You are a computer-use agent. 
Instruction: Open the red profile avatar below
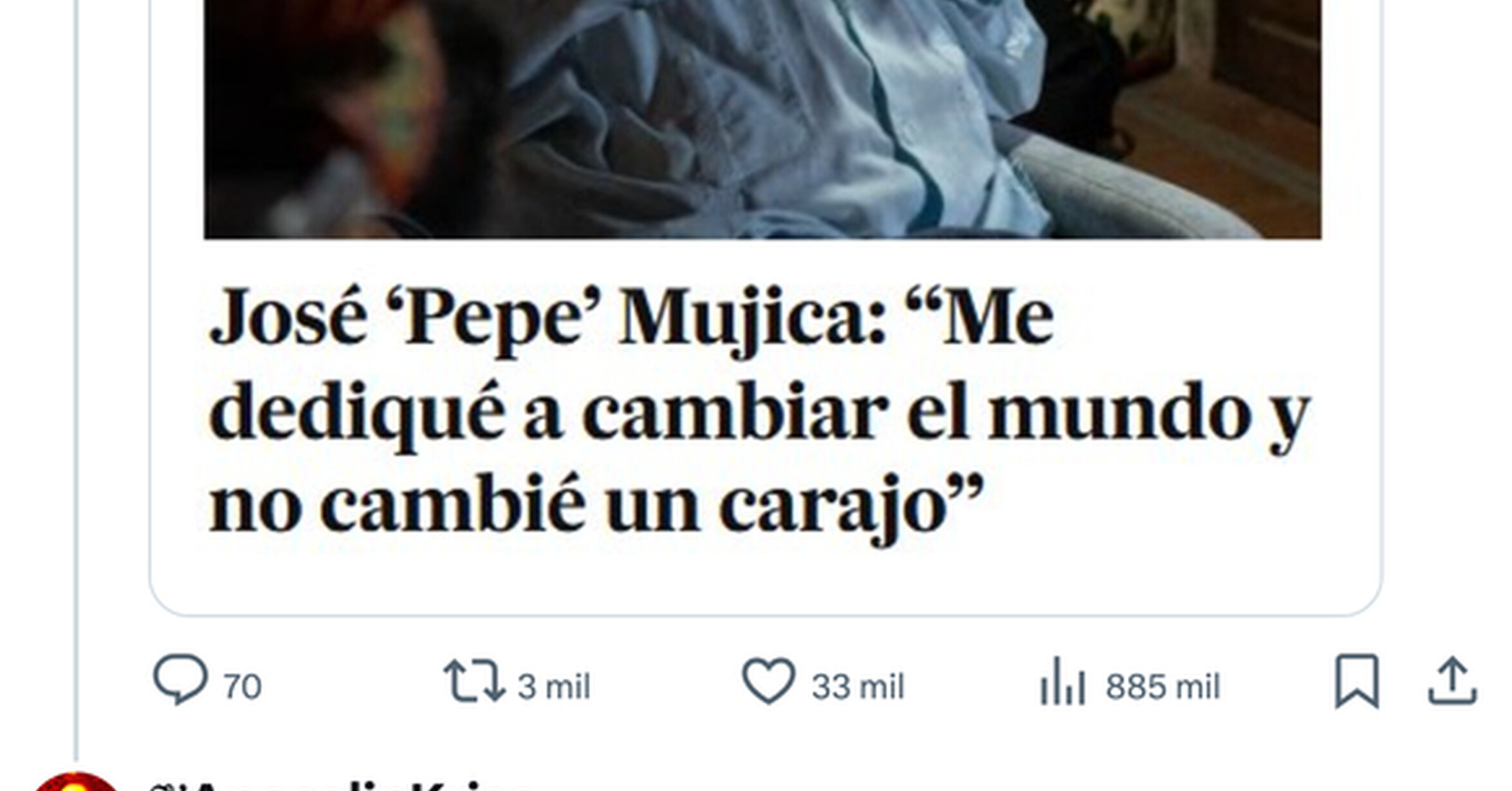click(x=76, y=782)
